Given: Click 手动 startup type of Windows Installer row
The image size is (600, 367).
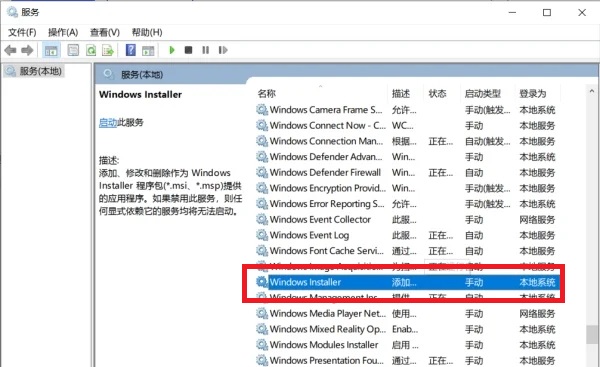Looking at the screenshot, I should coord(474,282).
